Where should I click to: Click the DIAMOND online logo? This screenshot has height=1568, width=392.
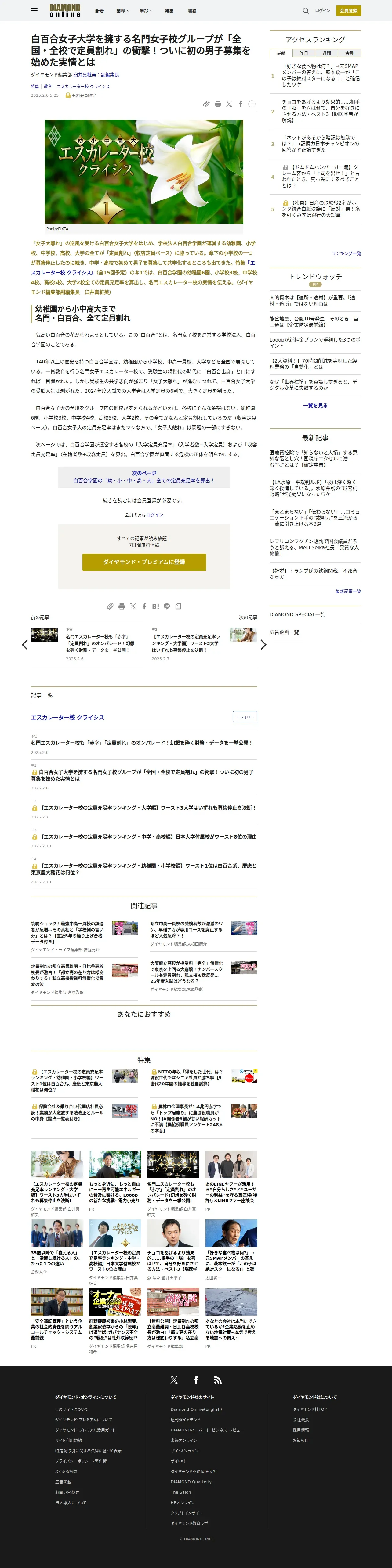click(x=65, y=10)
